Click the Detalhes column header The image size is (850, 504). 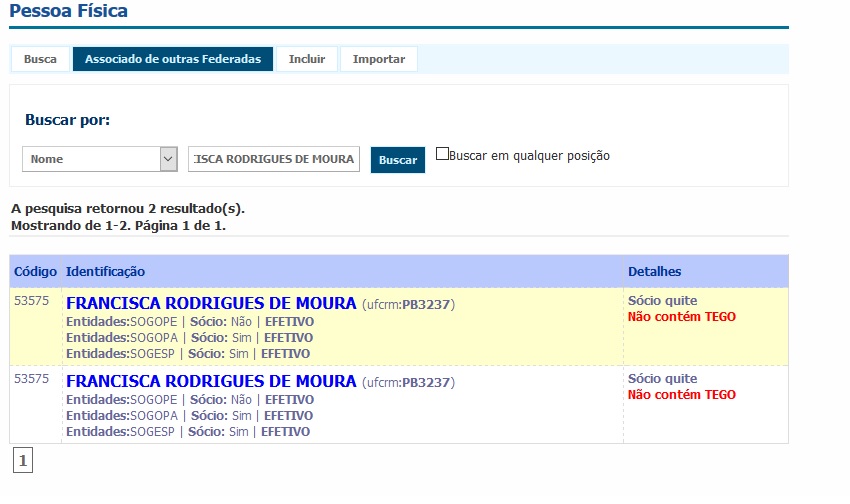(654, 272)
